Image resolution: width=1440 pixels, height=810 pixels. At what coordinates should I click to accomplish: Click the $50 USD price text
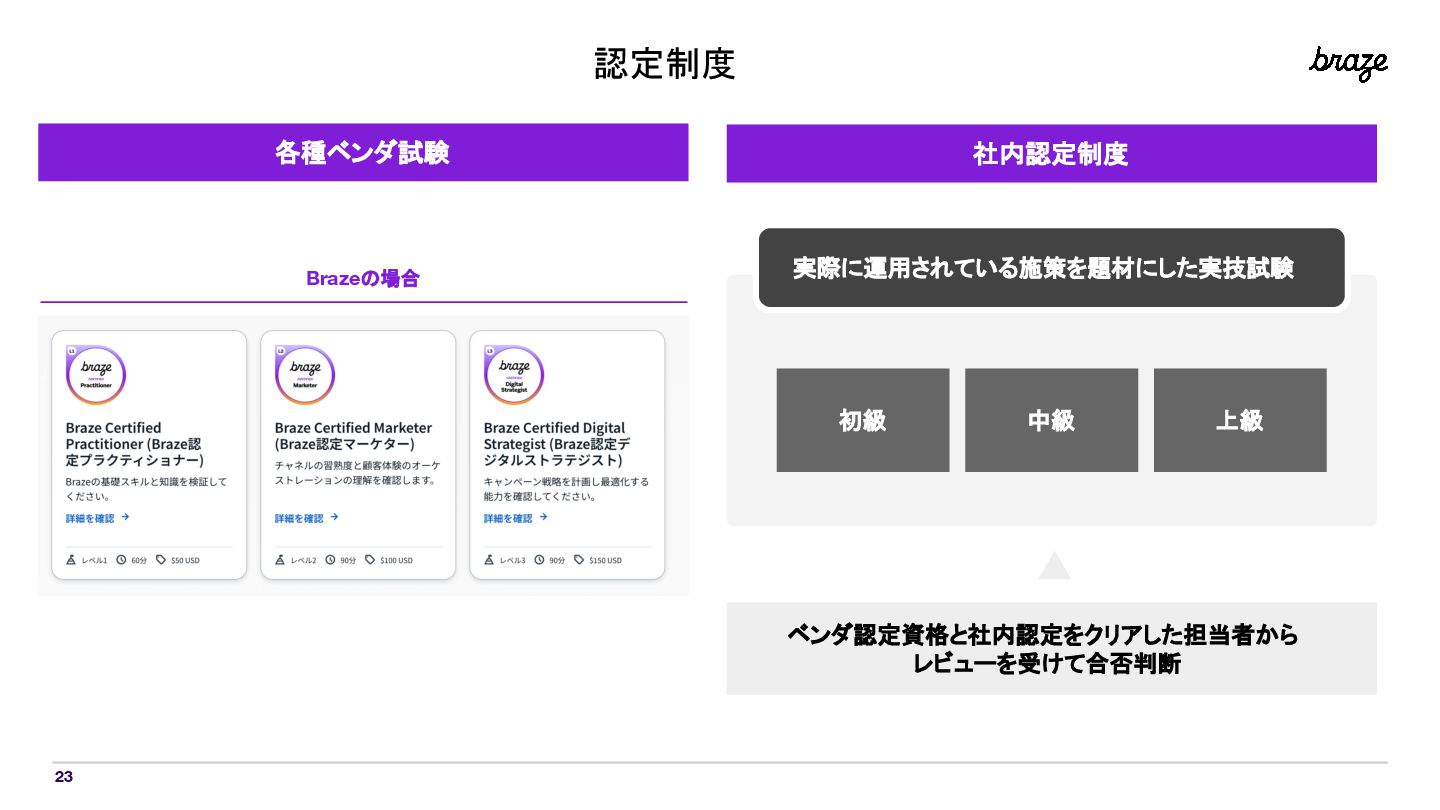click(x=185, y=560)
